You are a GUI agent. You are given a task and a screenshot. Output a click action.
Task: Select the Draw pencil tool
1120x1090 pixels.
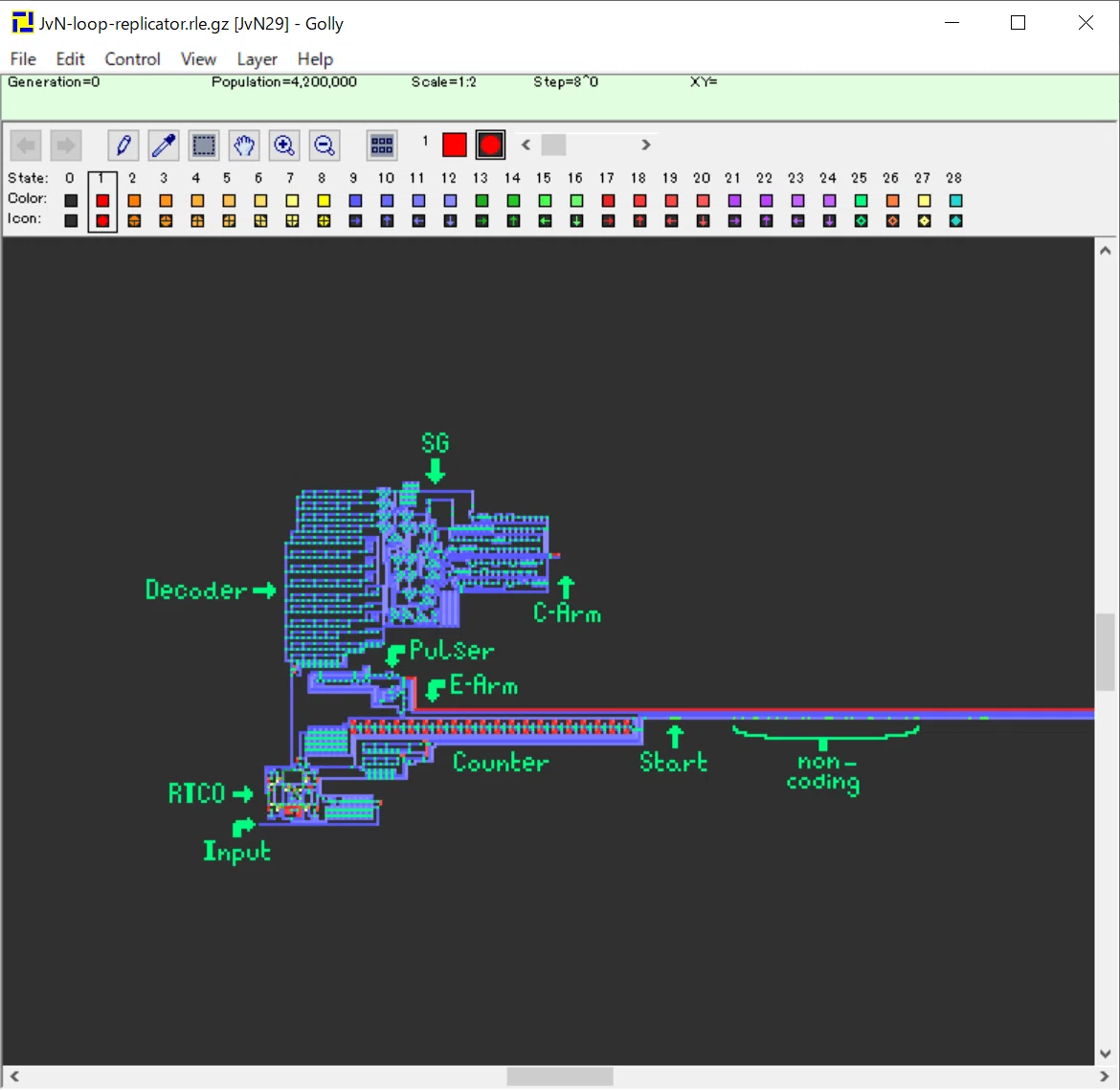[123, 145]
